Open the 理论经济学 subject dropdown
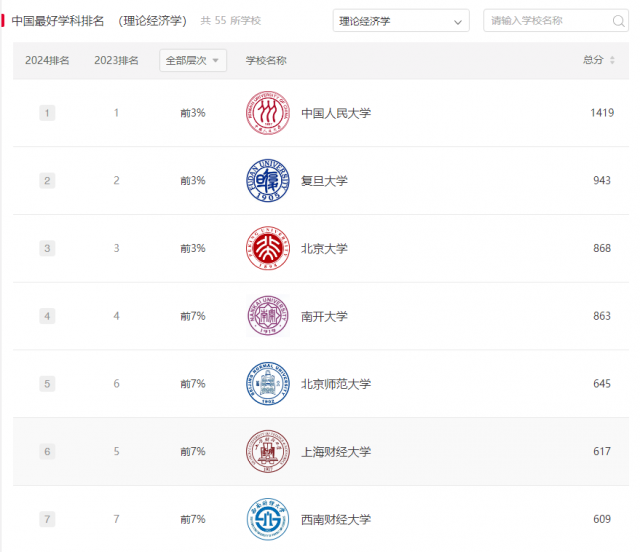 coord(400,21)
